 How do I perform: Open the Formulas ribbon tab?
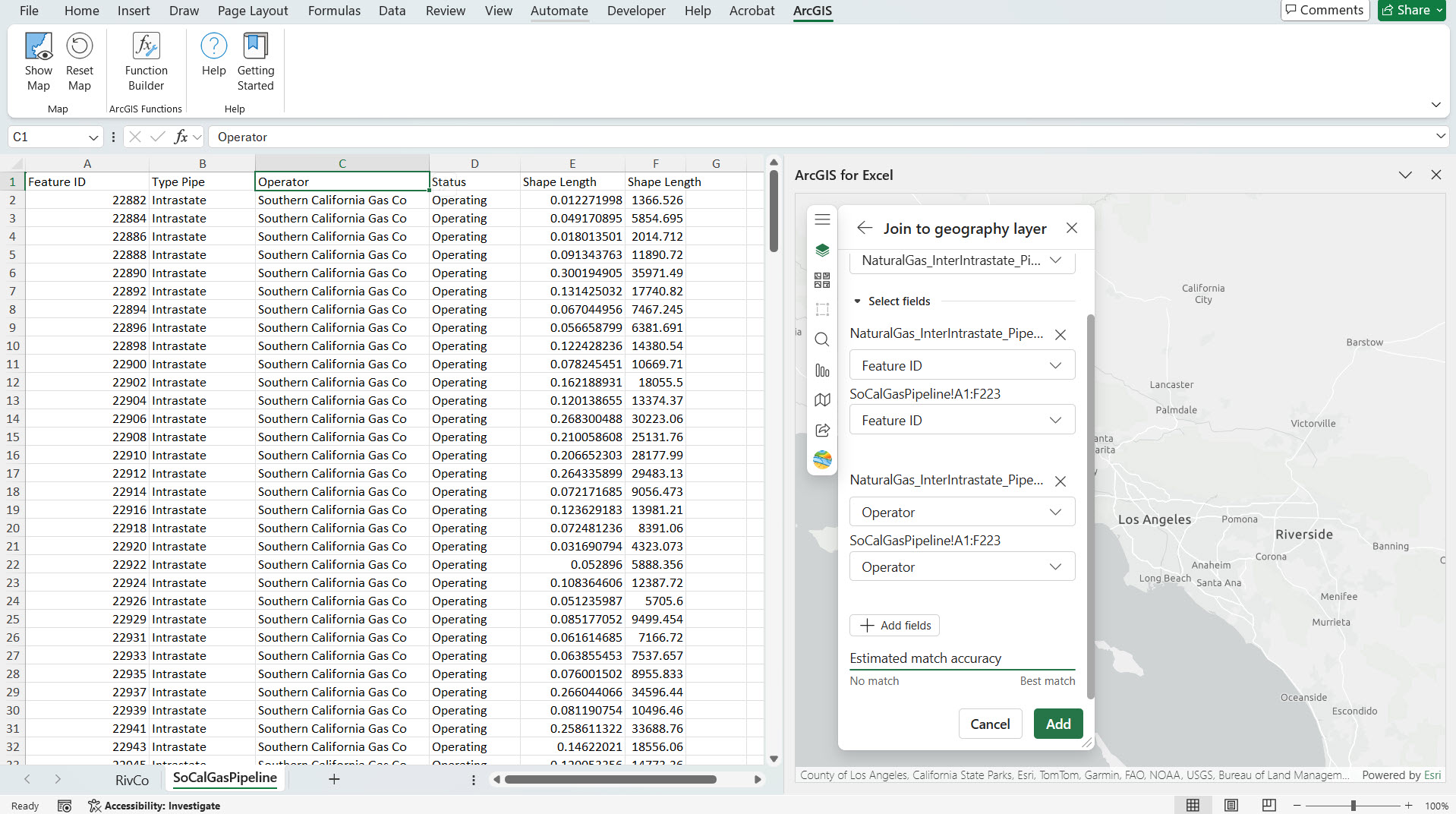pyautogui.click(x=334, y=11)
